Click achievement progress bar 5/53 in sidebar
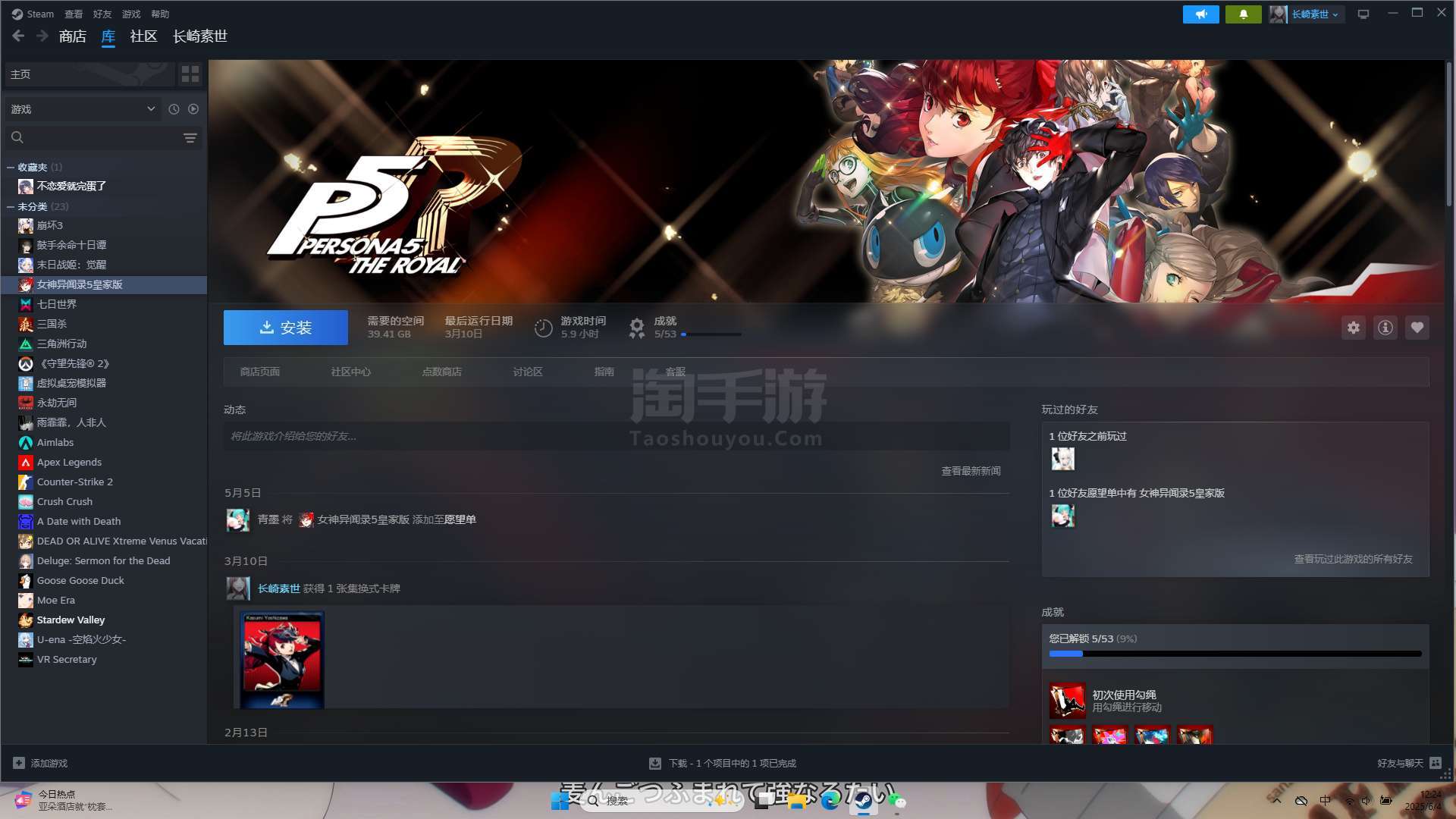The image size is (1456, 819). tap(1235, 654)
